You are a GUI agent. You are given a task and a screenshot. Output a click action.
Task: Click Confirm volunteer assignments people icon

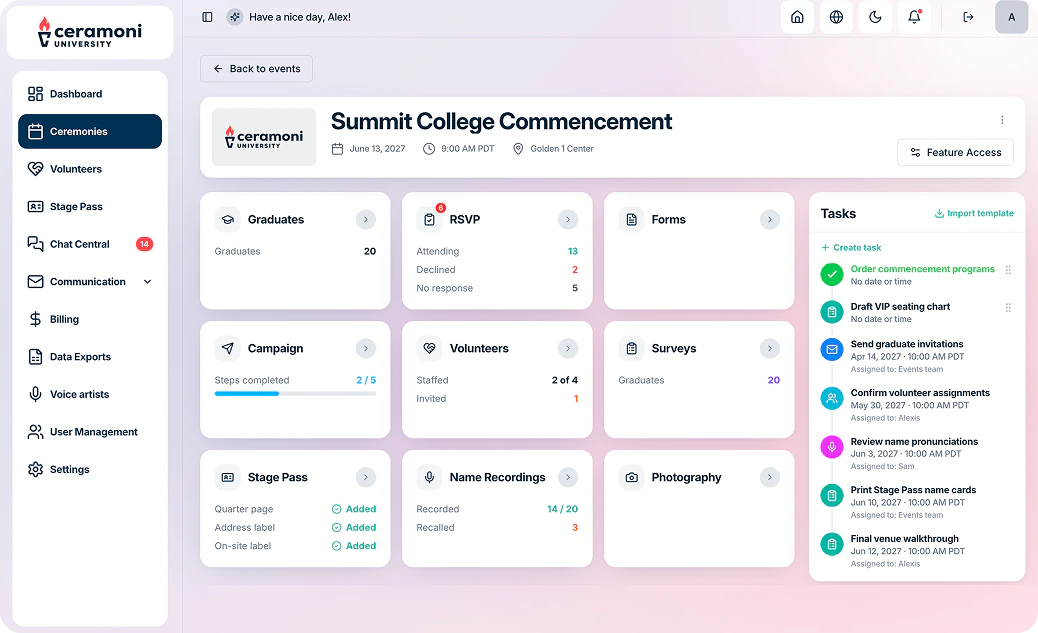(831, 399)
